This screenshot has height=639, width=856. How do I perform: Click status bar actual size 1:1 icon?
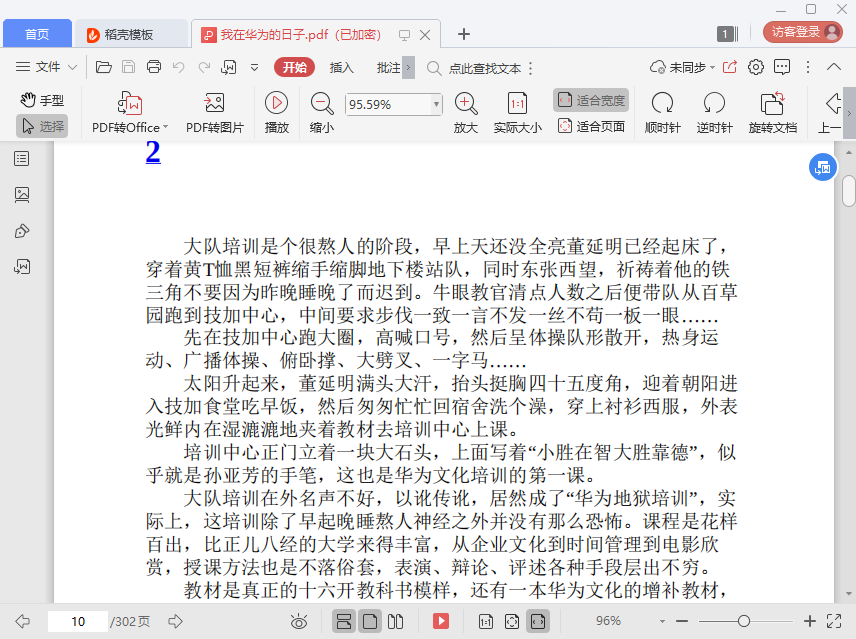pos(485,621)
